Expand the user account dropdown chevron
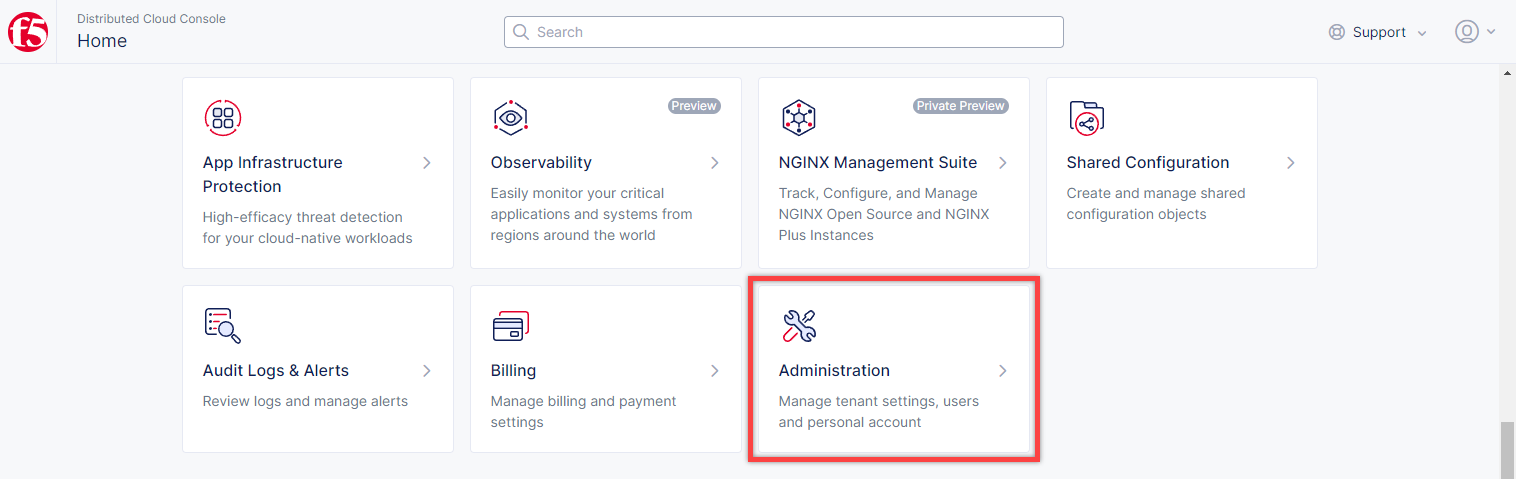Screen dimensions: 1516x479 1491,32
